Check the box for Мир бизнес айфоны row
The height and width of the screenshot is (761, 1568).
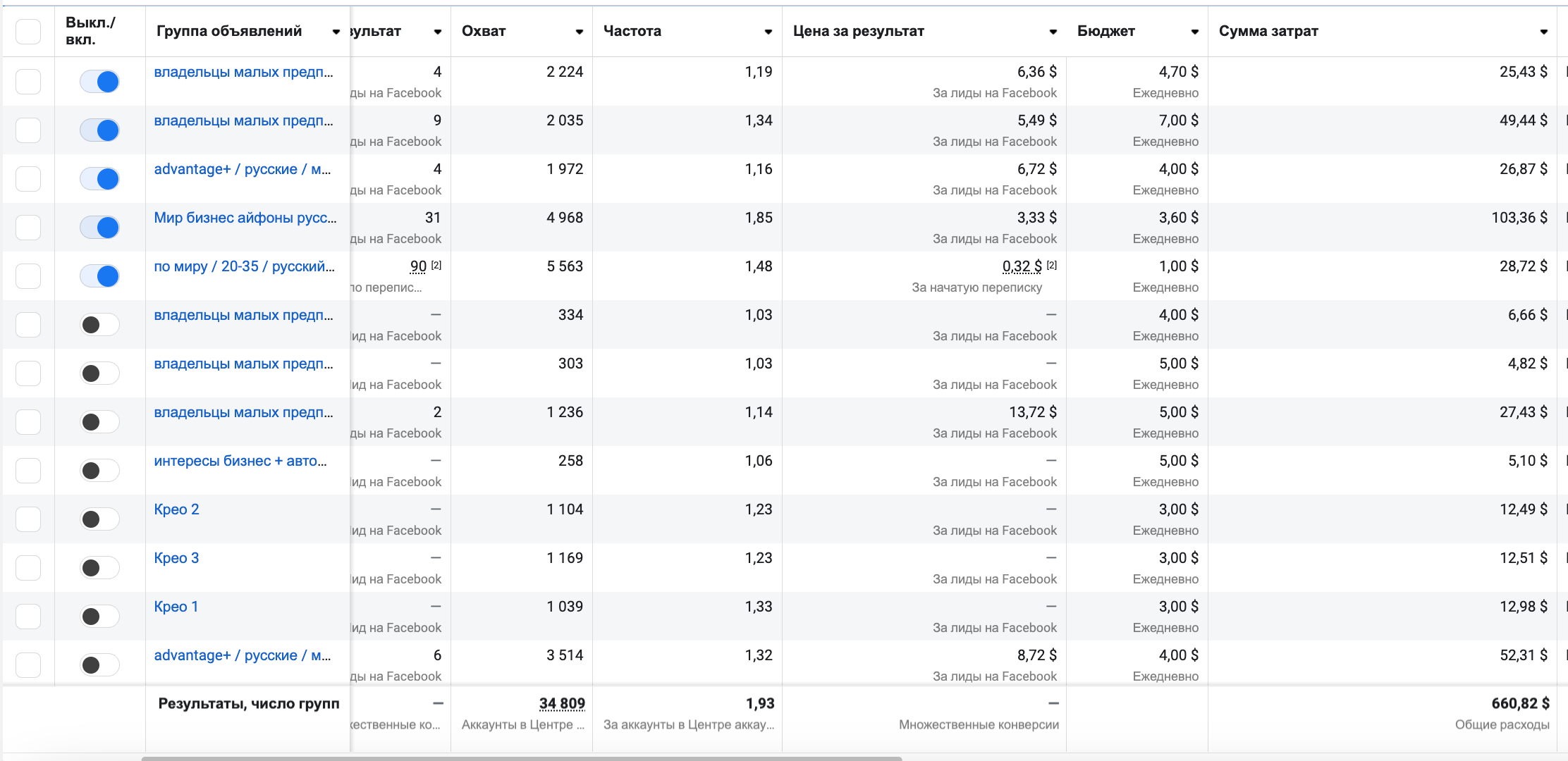(28, 228)
